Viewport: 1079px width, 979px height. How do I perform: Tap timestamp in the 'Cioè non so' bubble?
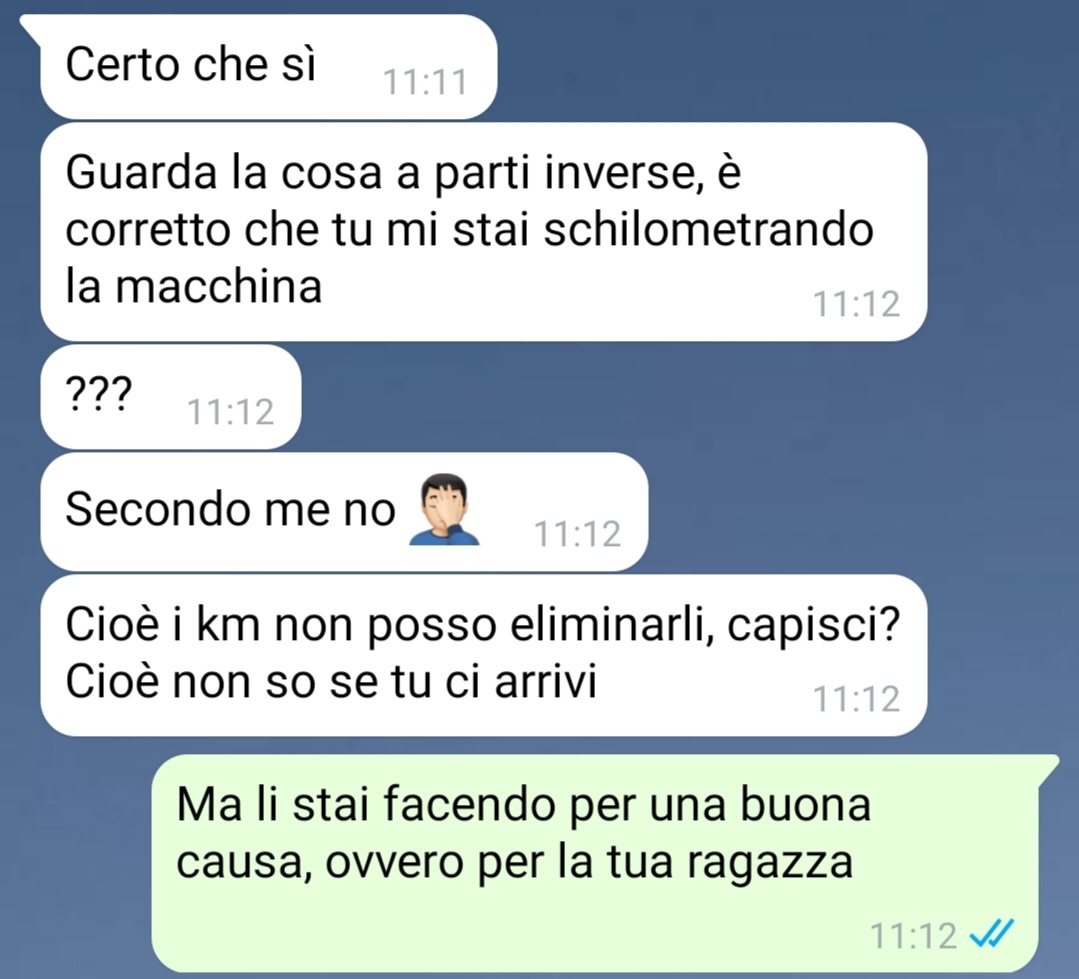856,698
